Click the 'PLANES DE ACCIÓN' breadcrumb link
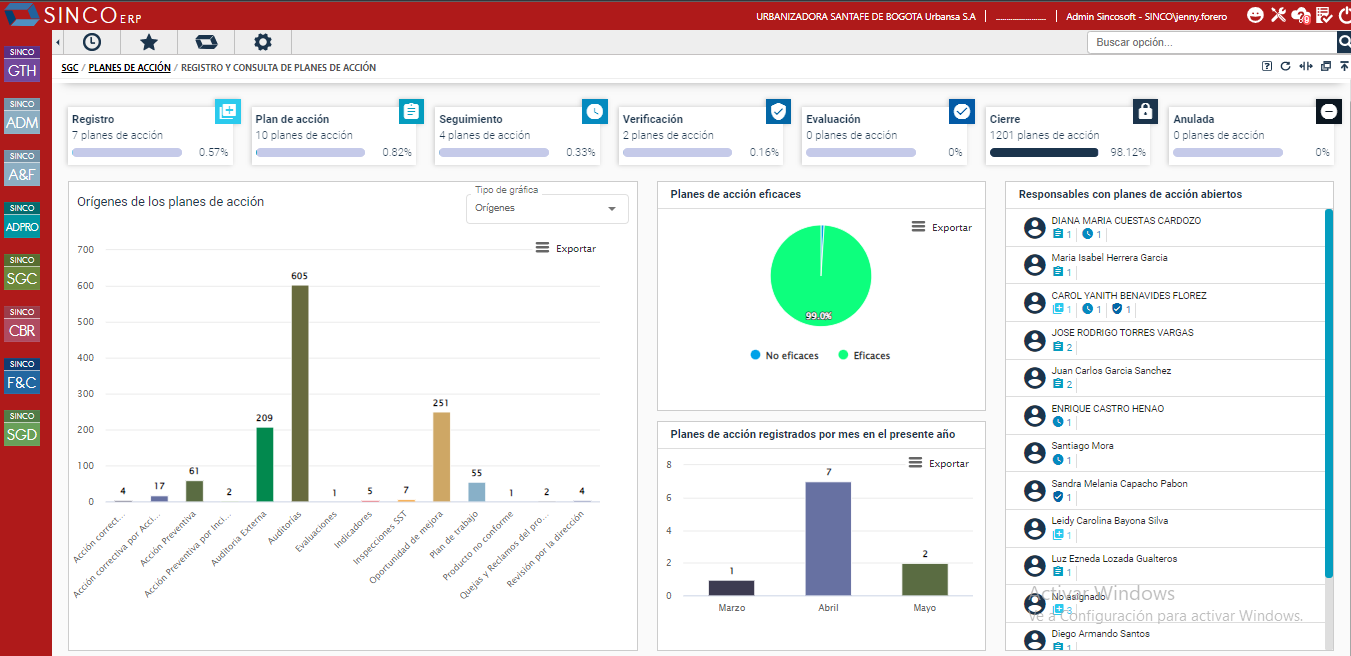This screenshot has width=1351, height=656. (129, 68)
